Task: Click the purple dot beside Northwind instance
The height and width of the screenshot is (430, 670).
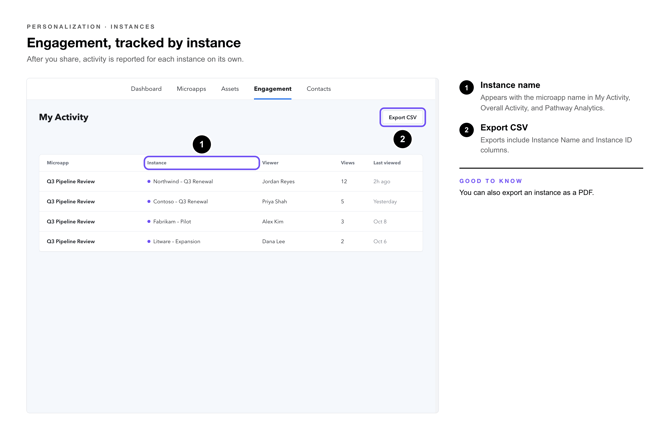Action: 149,182
